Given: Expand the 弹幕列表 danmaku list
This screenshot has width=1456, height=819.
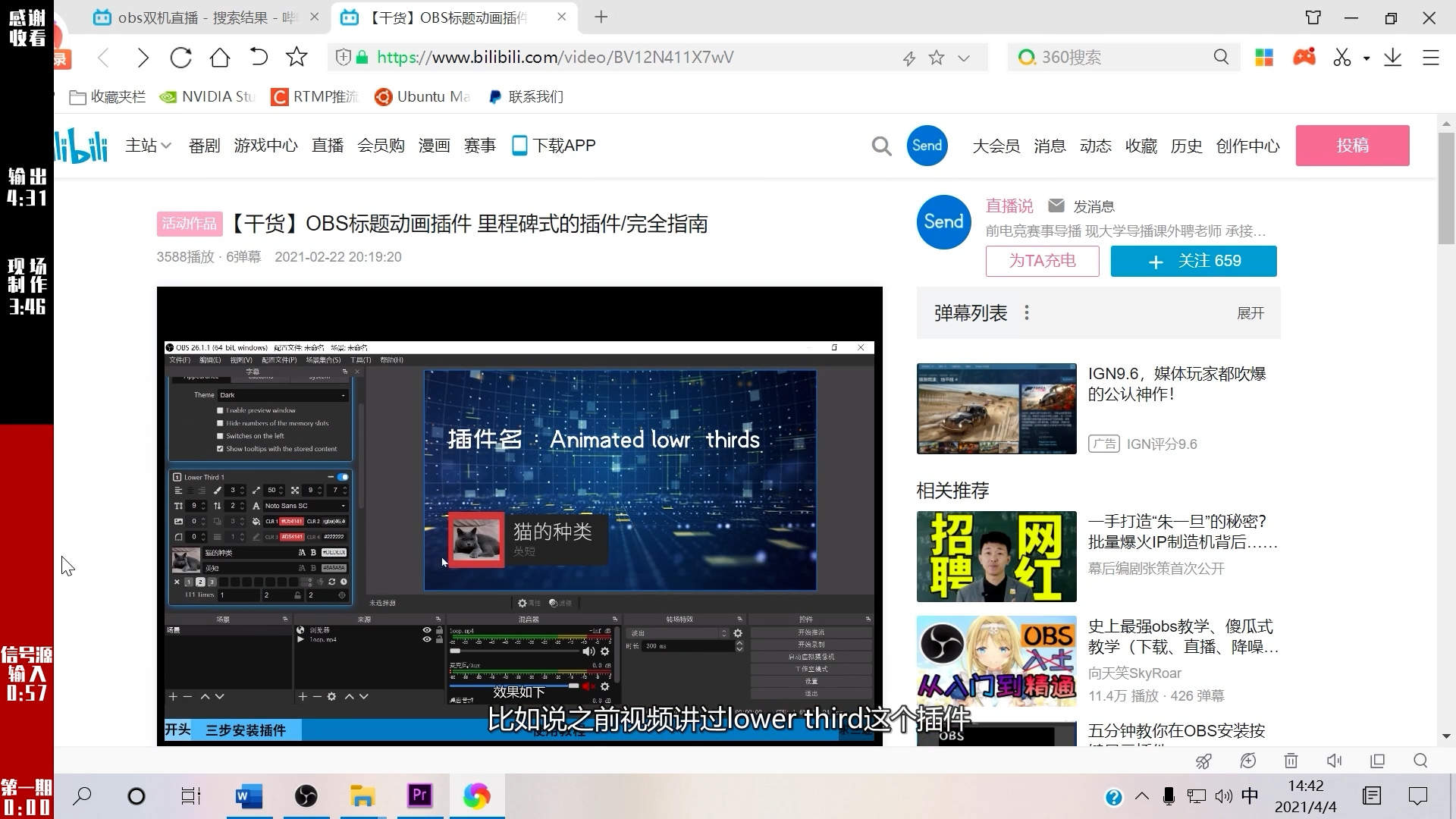Looking at the screenshot, I should pos(1250,312).
